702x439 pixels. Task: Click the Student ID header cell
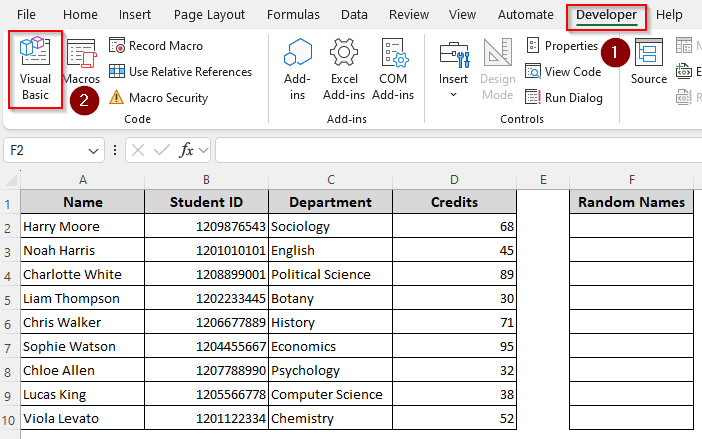tap(206, 202)
